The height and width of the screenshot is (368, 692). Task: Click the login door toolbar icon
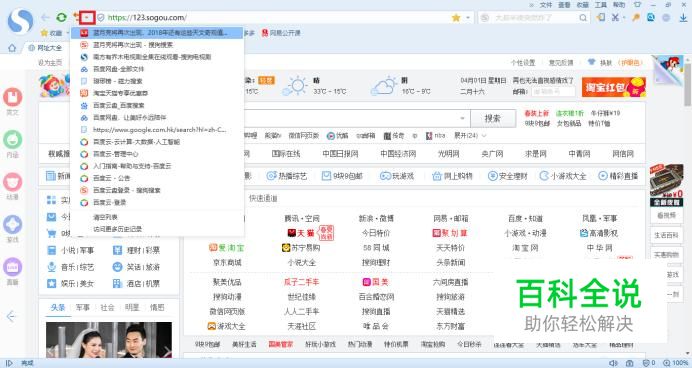tap(601, 18)
